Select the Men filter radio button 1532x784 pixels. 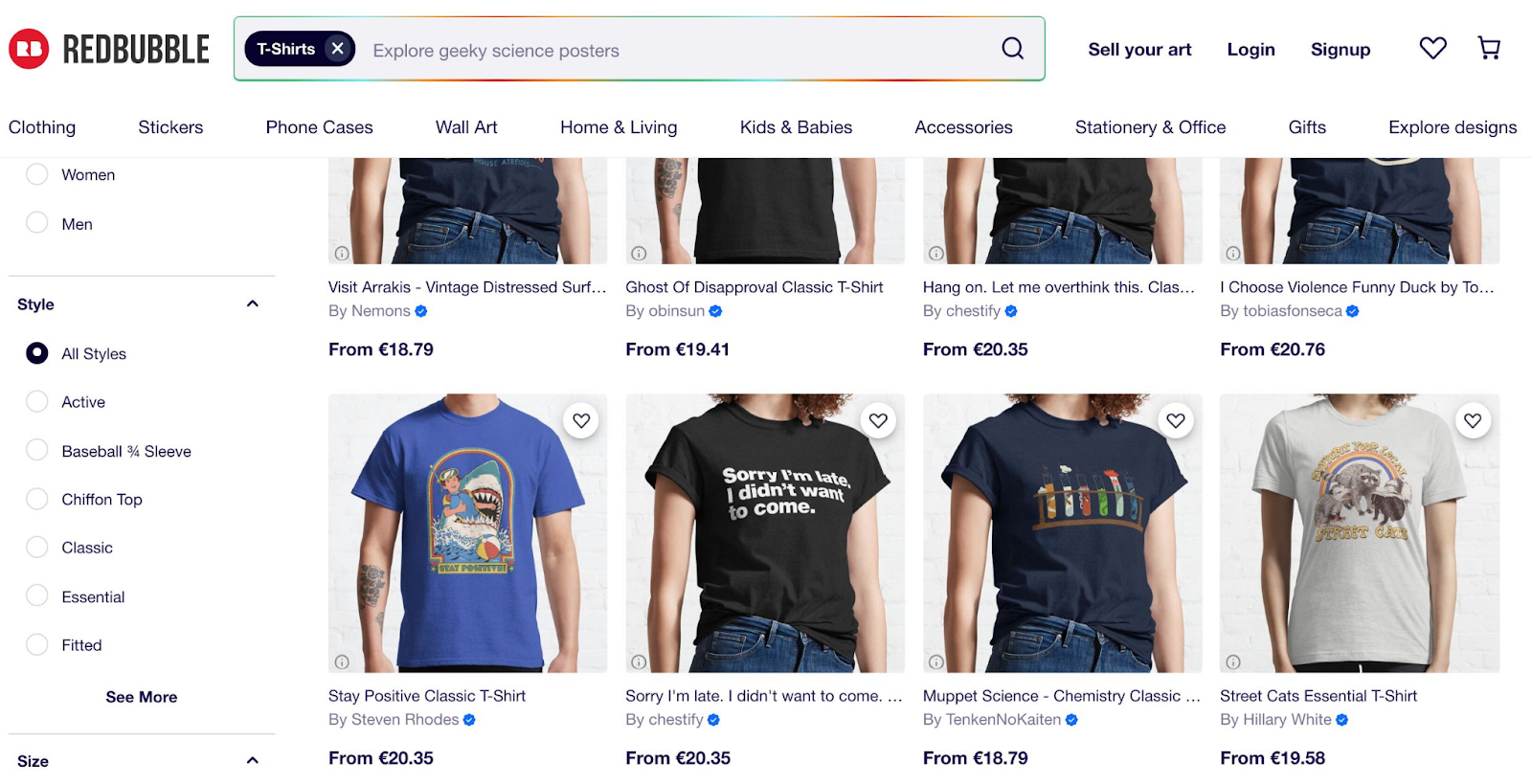coord(36,223)
